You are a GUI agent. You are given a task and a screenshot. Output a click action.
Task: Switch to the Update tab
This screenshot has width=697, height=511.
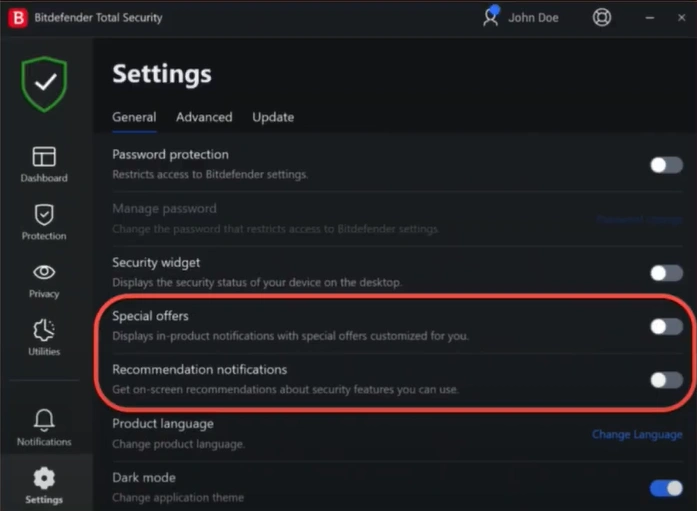273,117
